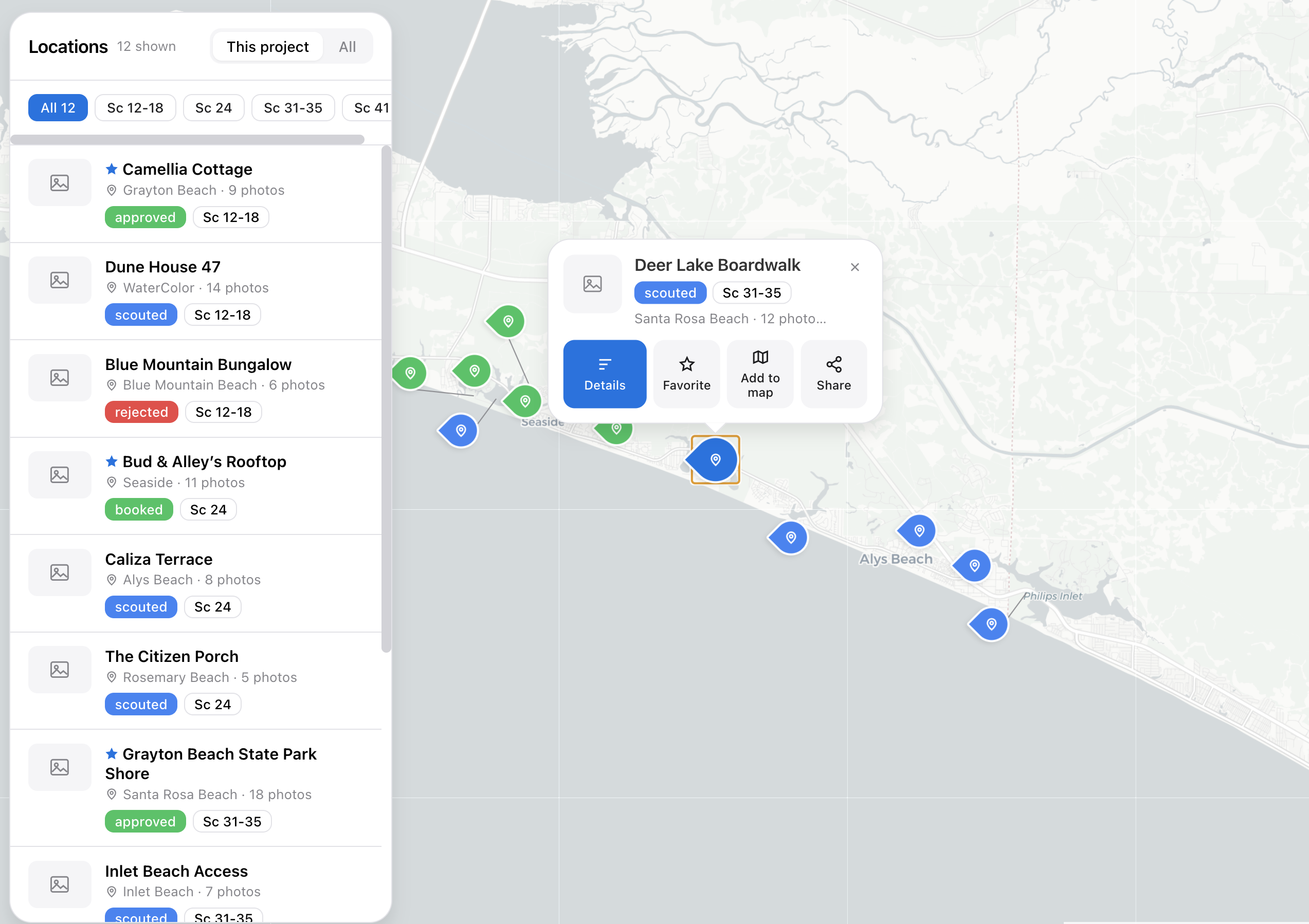This screenshot has height=924, width=1309.
Task: Click the blue map pin directly above Alys Beach label
Action: [x=918, y=531]
